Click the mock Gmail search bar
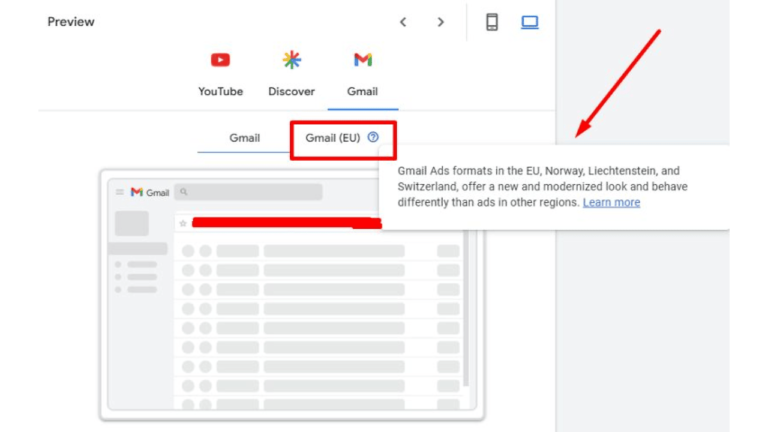The image size is (768, 432). click(248, 192)
